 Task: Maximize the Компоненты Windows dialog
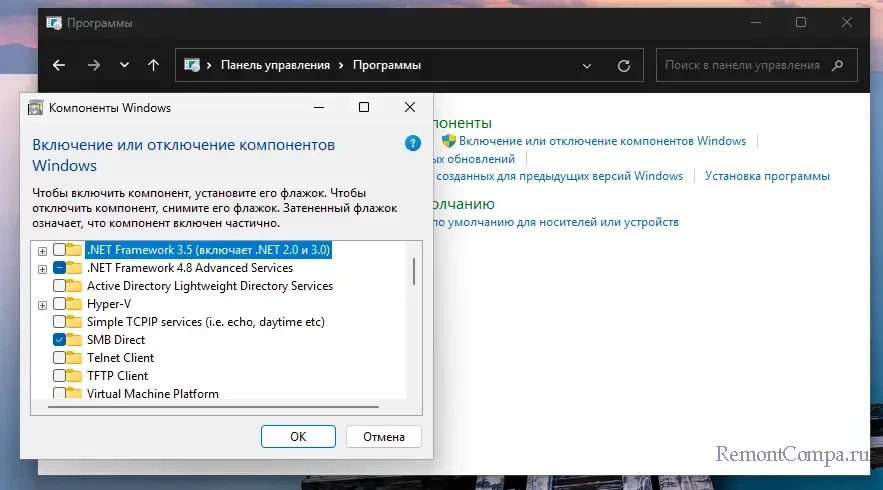(x=364, y=107)
